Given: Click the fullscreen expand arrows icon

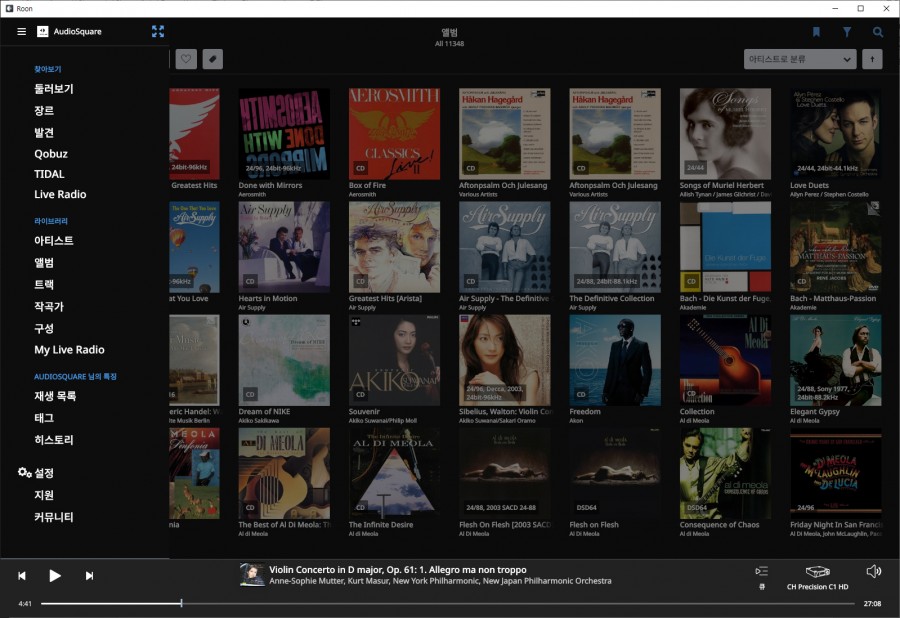Looking at the screenshot, I should 158,31.
